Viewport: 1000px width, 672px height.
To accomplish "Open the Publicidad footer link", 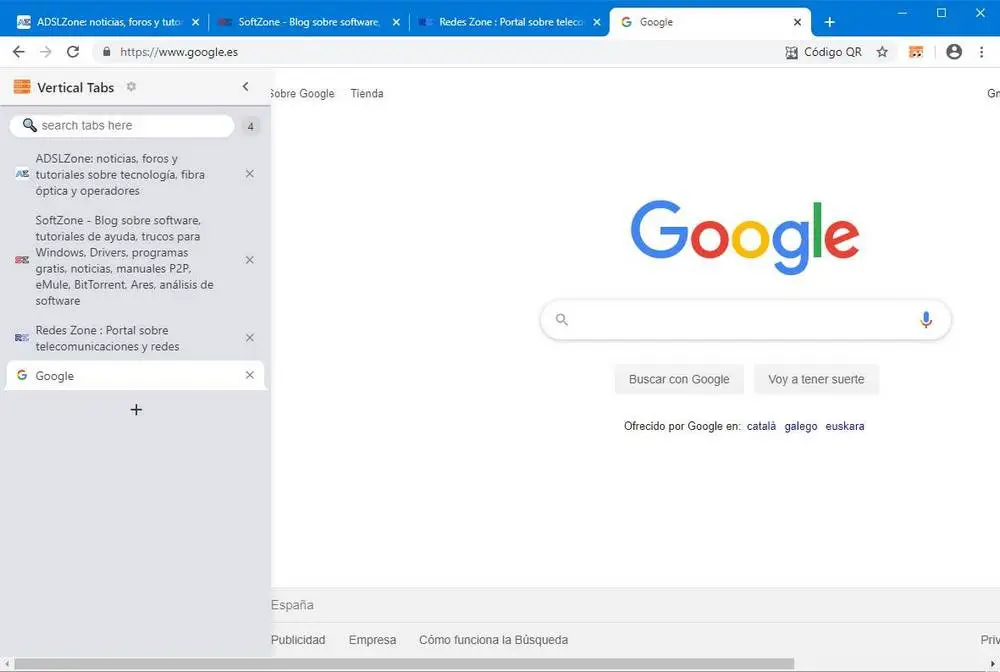I will click(x=298, y=639).
